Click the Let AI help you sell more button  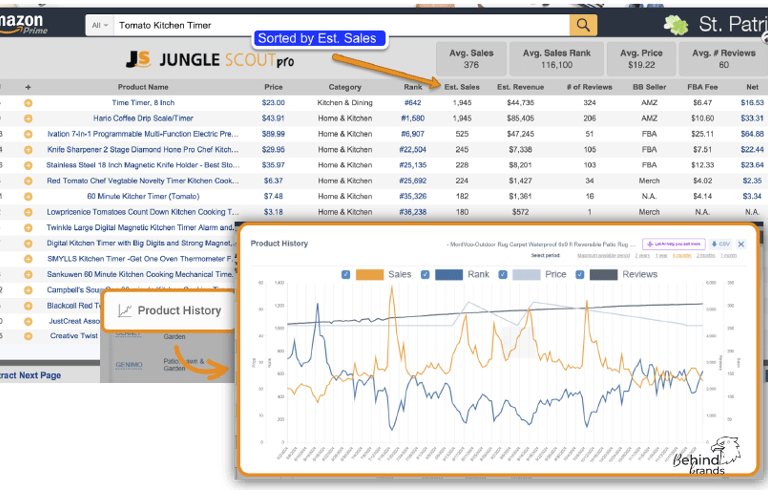click(x=674, y=244)
